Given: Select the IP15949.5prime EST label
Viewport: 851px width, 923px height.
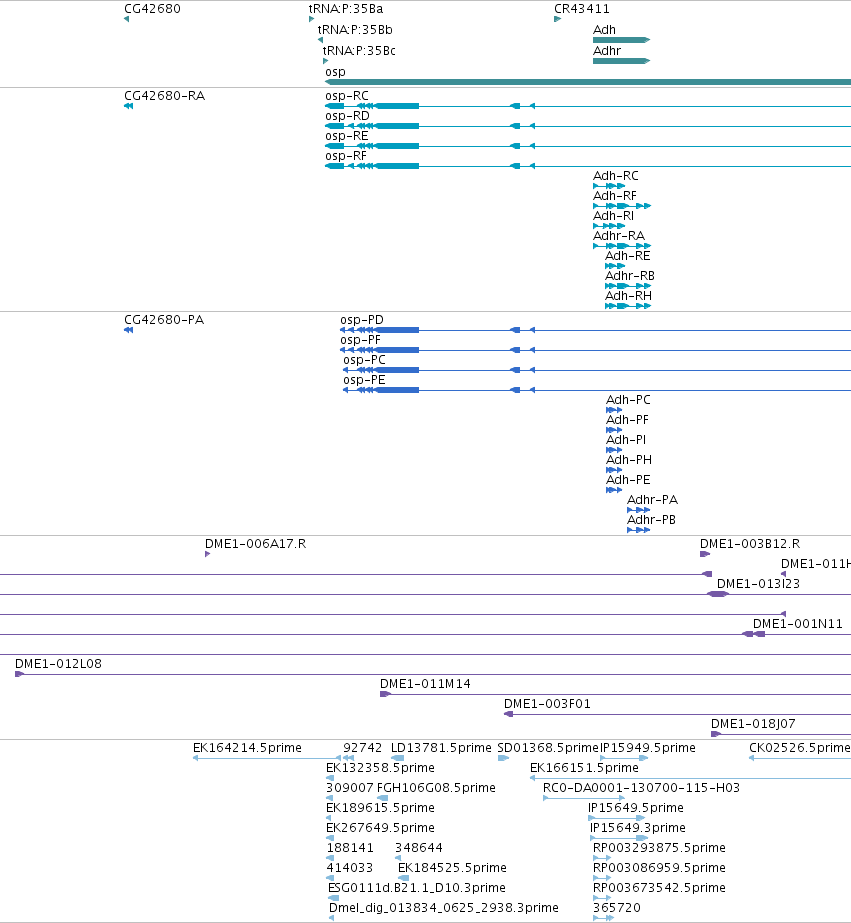Looking at the screenshot, I should (x=647, y=748).
